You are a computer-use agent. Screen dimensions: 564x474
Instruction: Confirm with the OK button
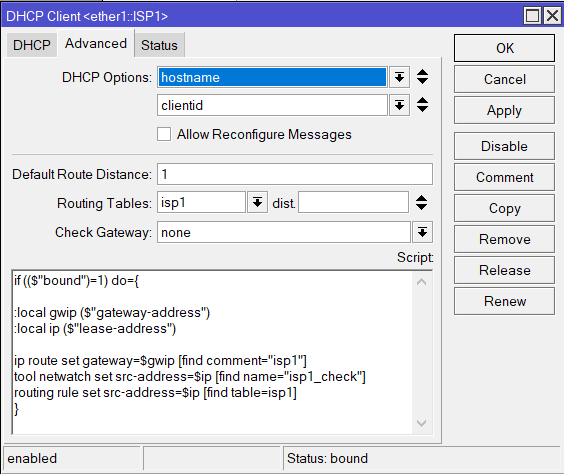point(504,48)
